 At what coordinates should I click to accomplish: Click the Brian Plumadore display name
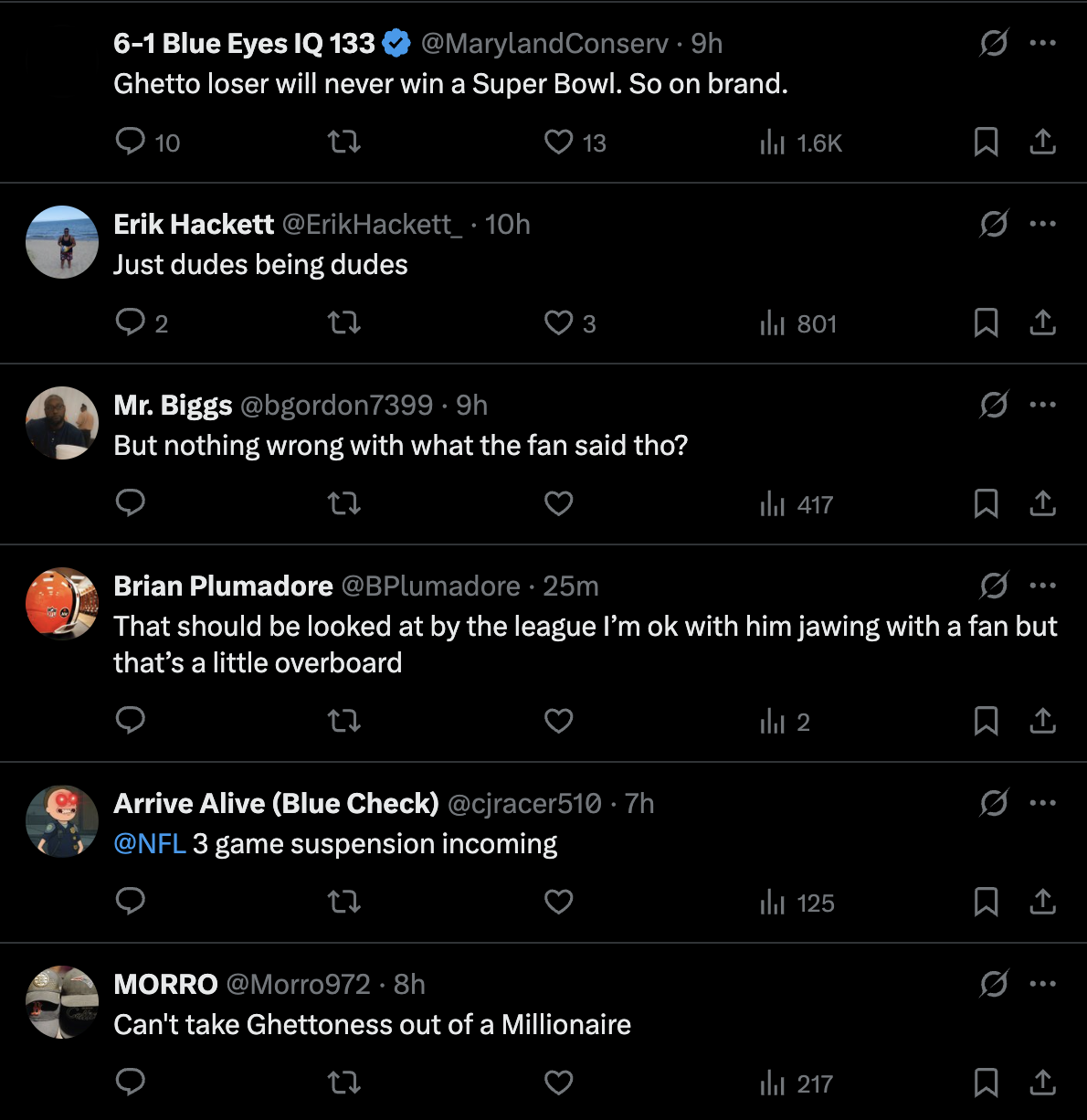pos(223,586)
